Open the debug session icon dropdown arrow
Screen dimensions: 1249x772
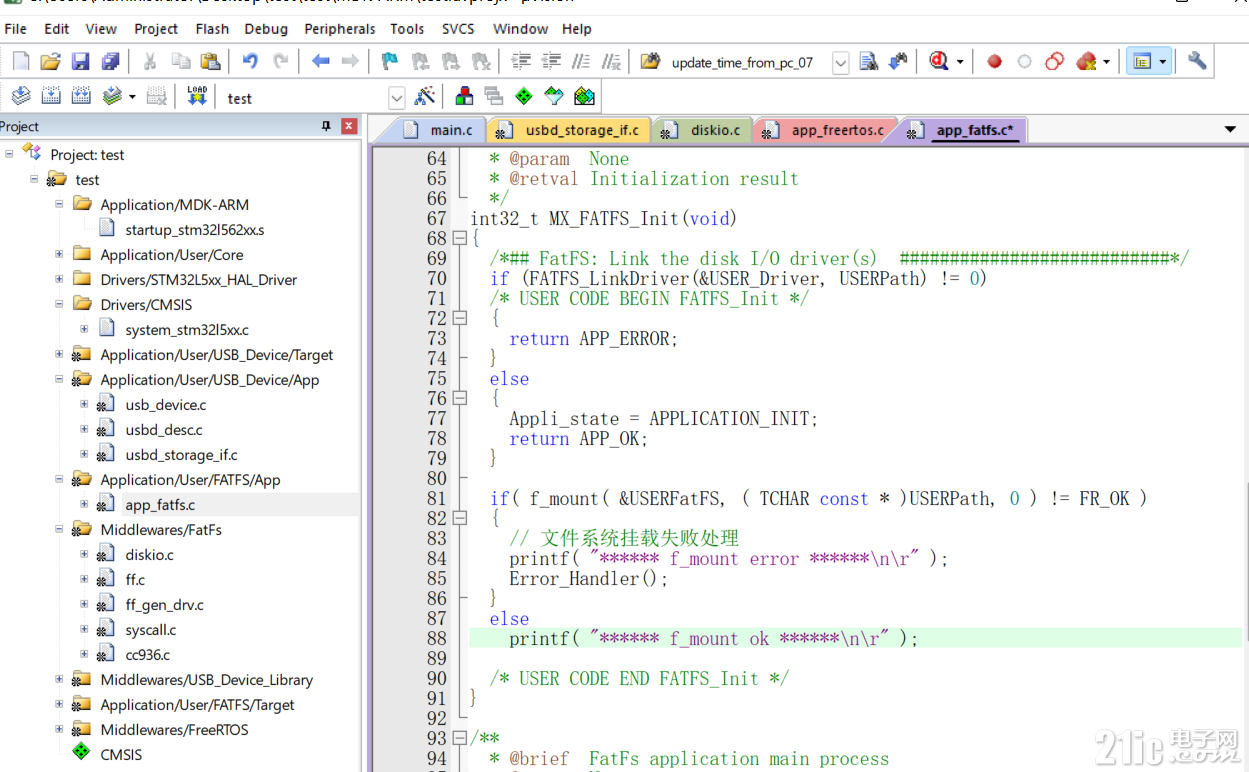coord(960,62)
